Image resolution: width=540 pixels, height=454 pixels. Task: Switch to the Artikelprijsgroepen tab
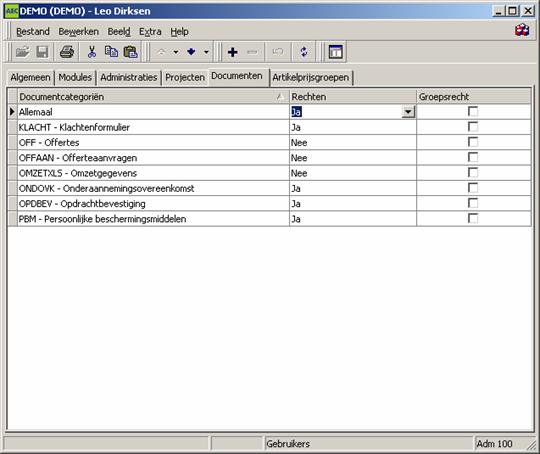(311, 77)
